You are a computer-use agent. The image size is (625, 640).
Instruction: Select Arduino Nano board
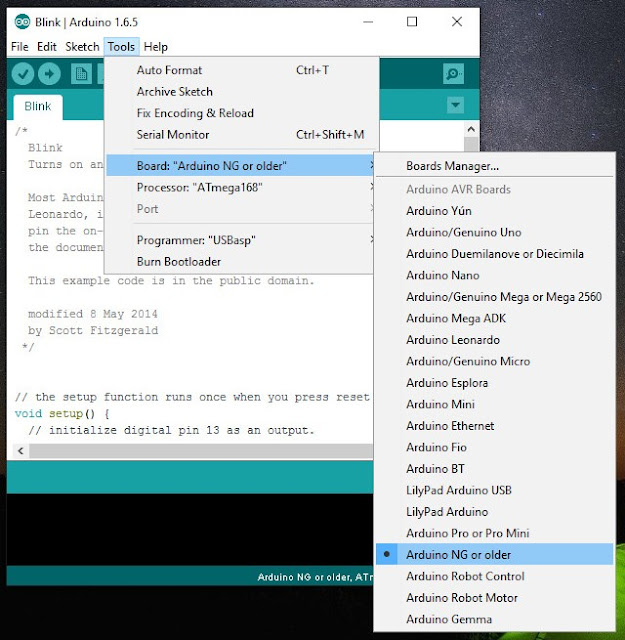coord(494,276)
